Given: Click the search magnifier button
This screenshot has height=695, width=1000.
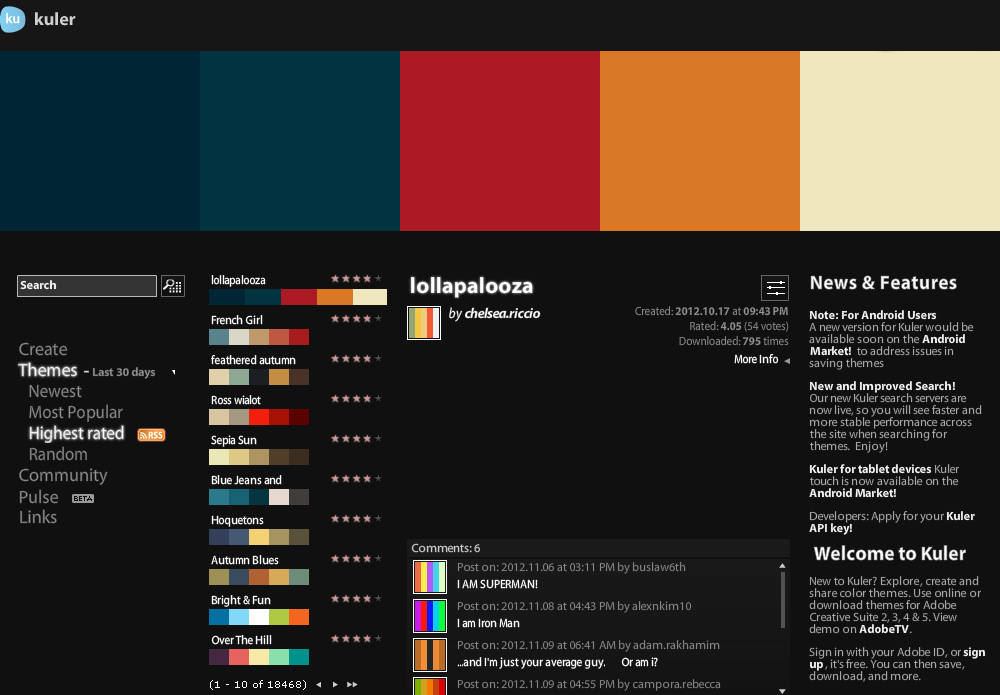Looking at the screenshot, I should point(173,286).
